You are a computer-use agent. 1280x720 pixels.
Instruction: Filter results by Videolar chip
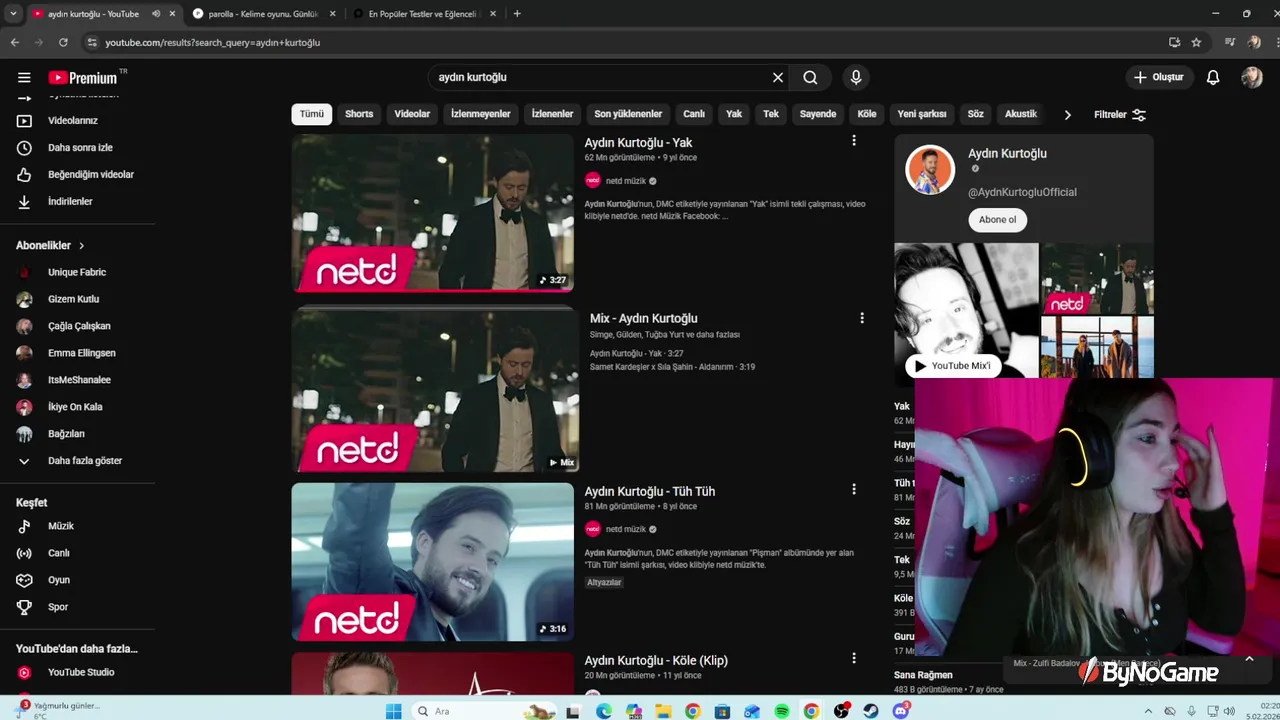click(412, 114)
